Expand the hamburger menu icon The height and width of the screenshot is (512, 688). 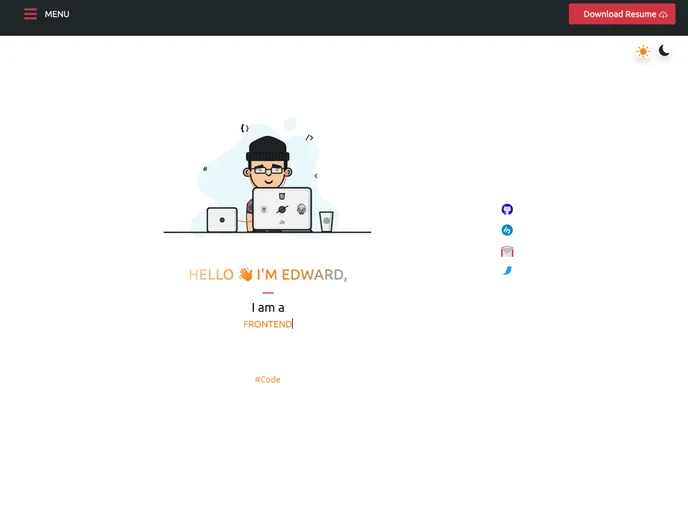pos(30,14)
